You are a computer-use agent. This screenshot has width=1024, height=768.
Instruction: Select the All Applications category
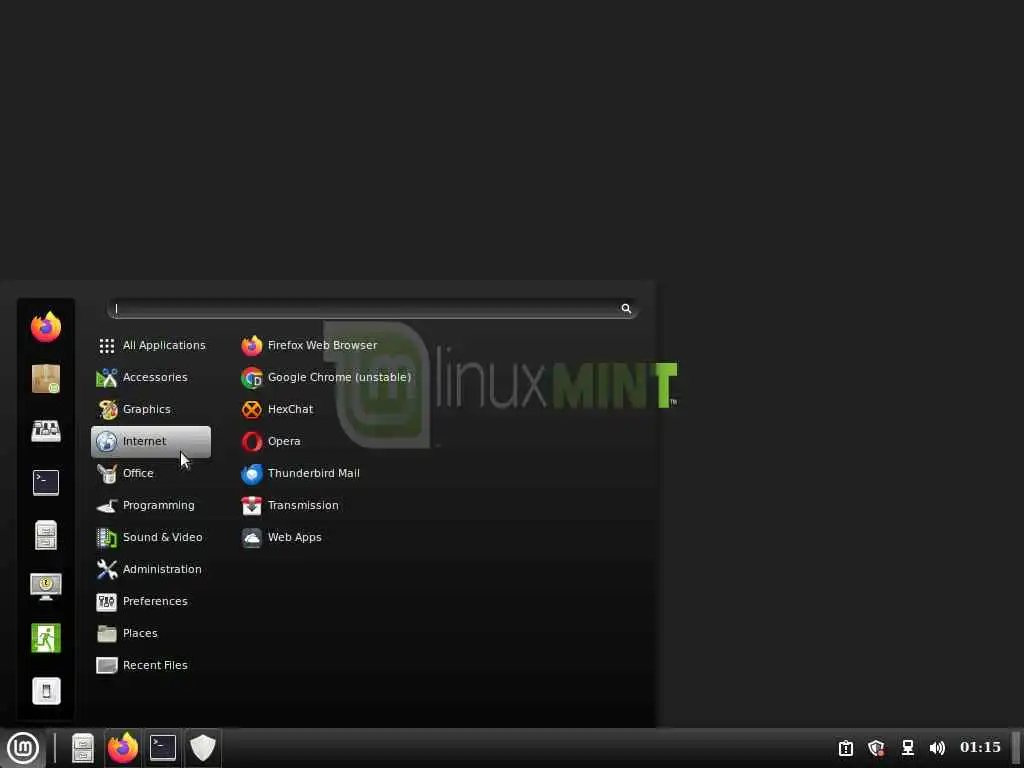pos(151,345)
